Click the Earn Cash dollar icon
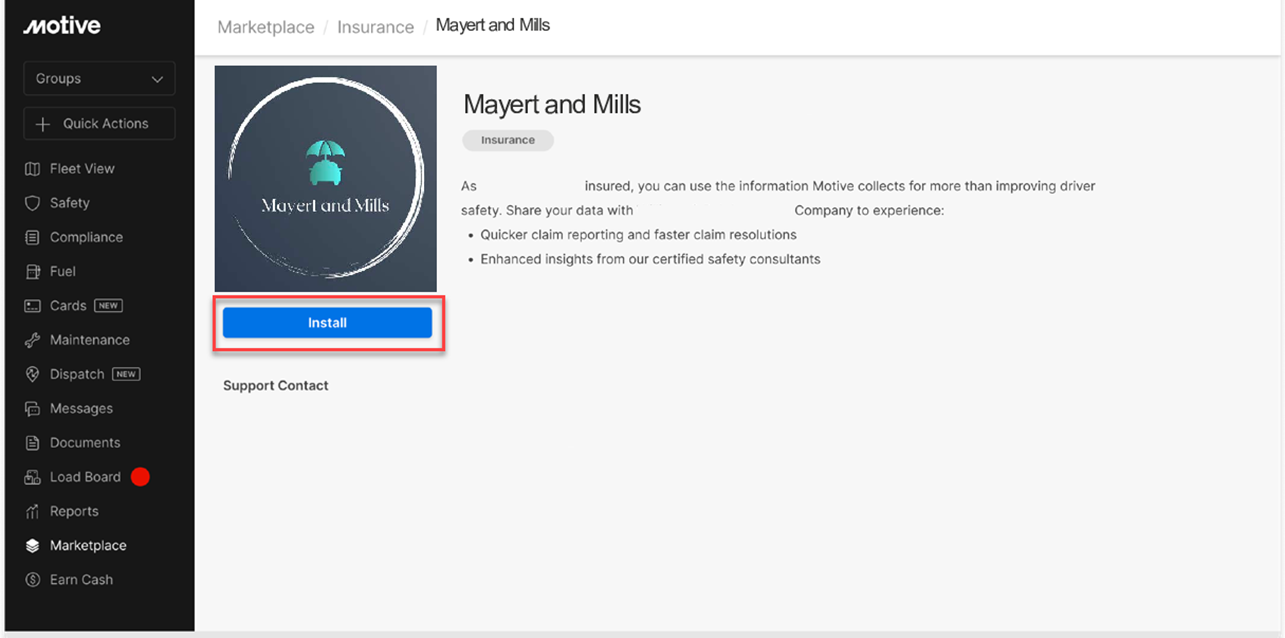The width and height of the screenshot is (1285, 638). (x=32, y=580)
